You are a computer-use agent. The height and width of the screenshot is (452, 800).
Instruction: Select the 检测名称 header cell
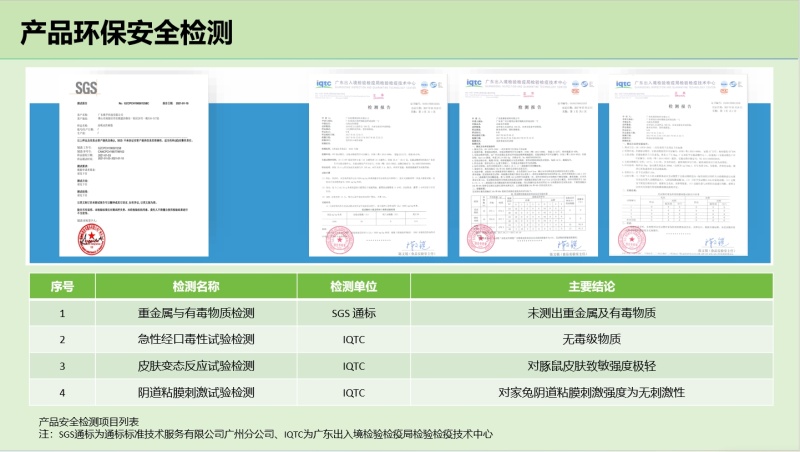196,286
